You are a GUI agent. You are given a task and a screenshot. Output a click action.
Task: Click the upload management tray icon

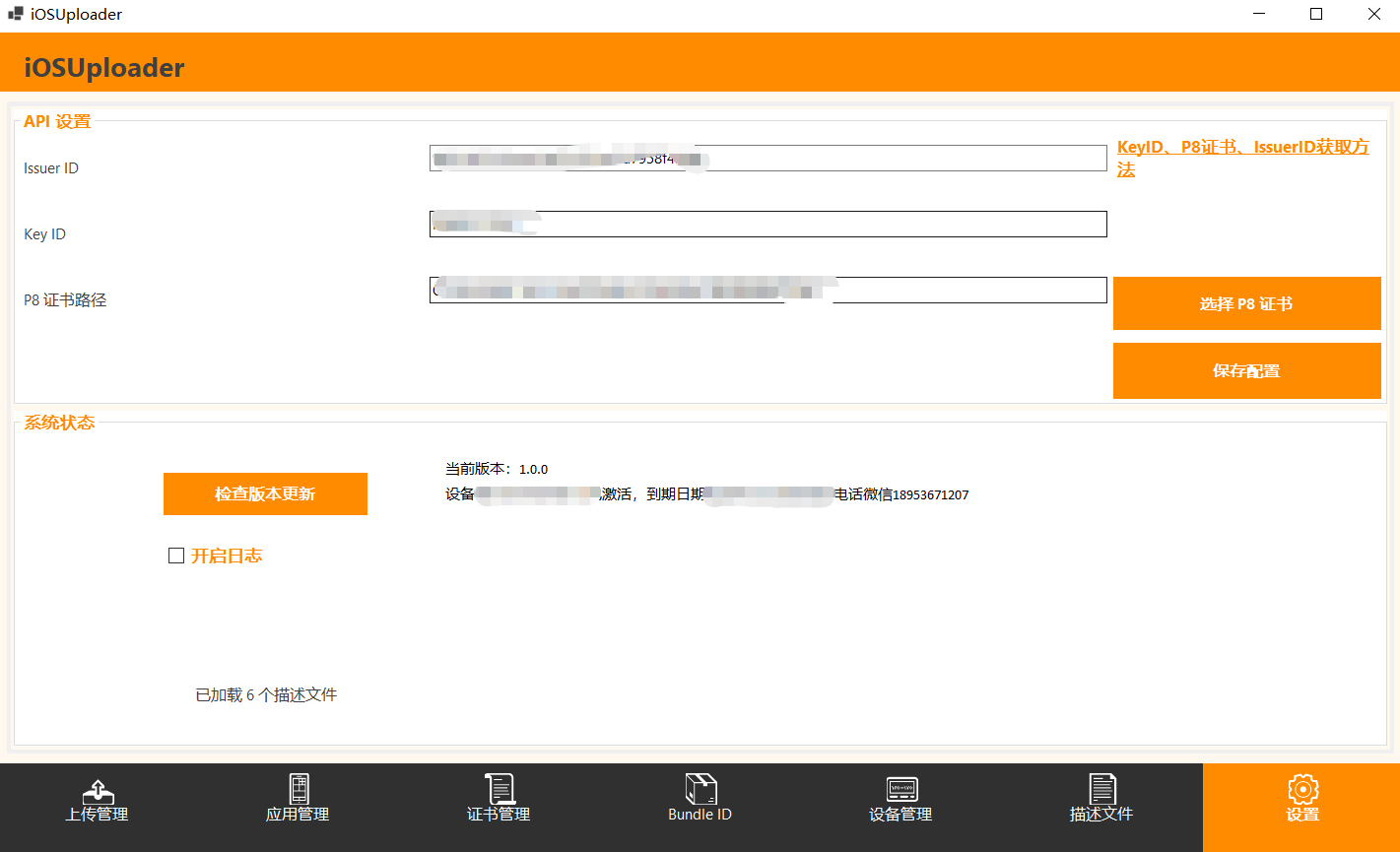click(98, 791)
